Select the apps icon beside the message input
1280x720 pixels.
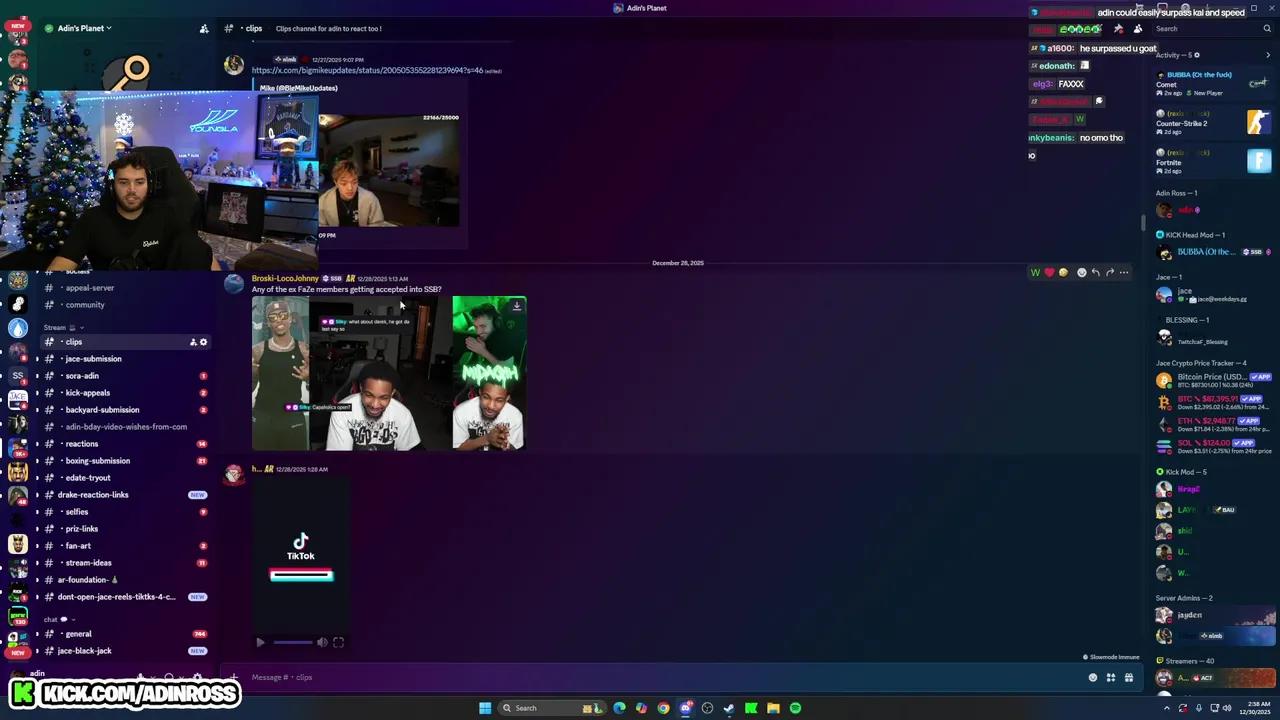point(1110,677)
